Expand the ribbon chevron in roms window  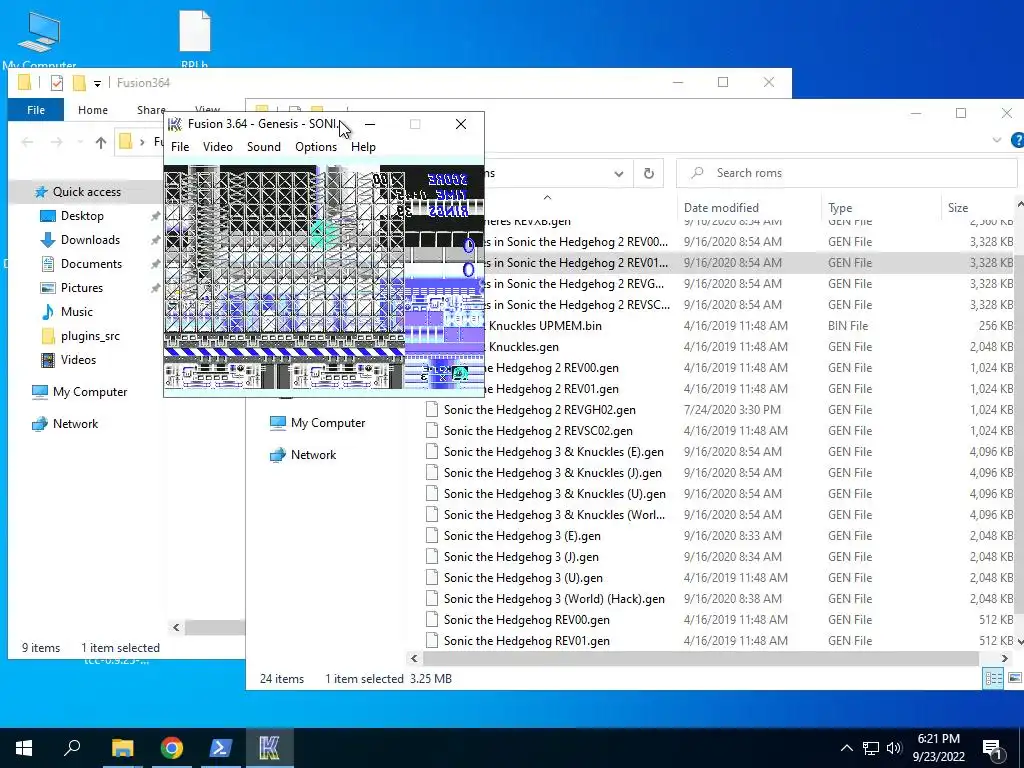tap(997, 140)
